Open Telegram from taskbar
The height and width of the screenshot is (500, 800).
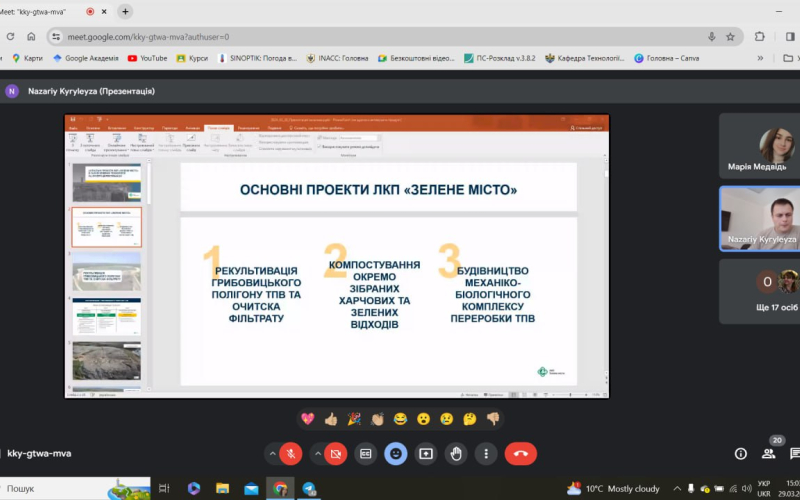(309, 488)
